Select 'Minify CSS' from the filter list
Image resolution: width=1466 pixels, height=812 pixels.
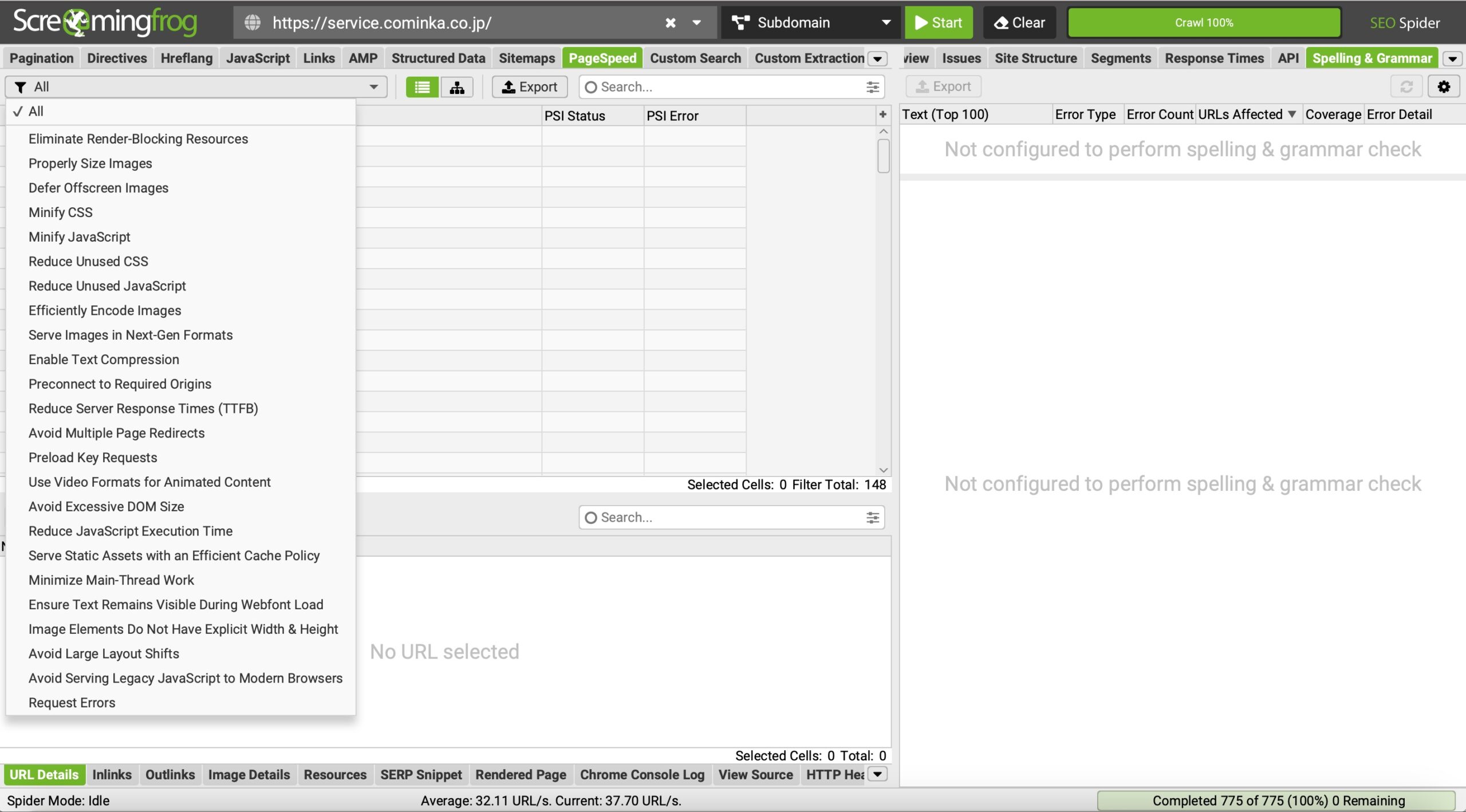click(x=60, y=212)
